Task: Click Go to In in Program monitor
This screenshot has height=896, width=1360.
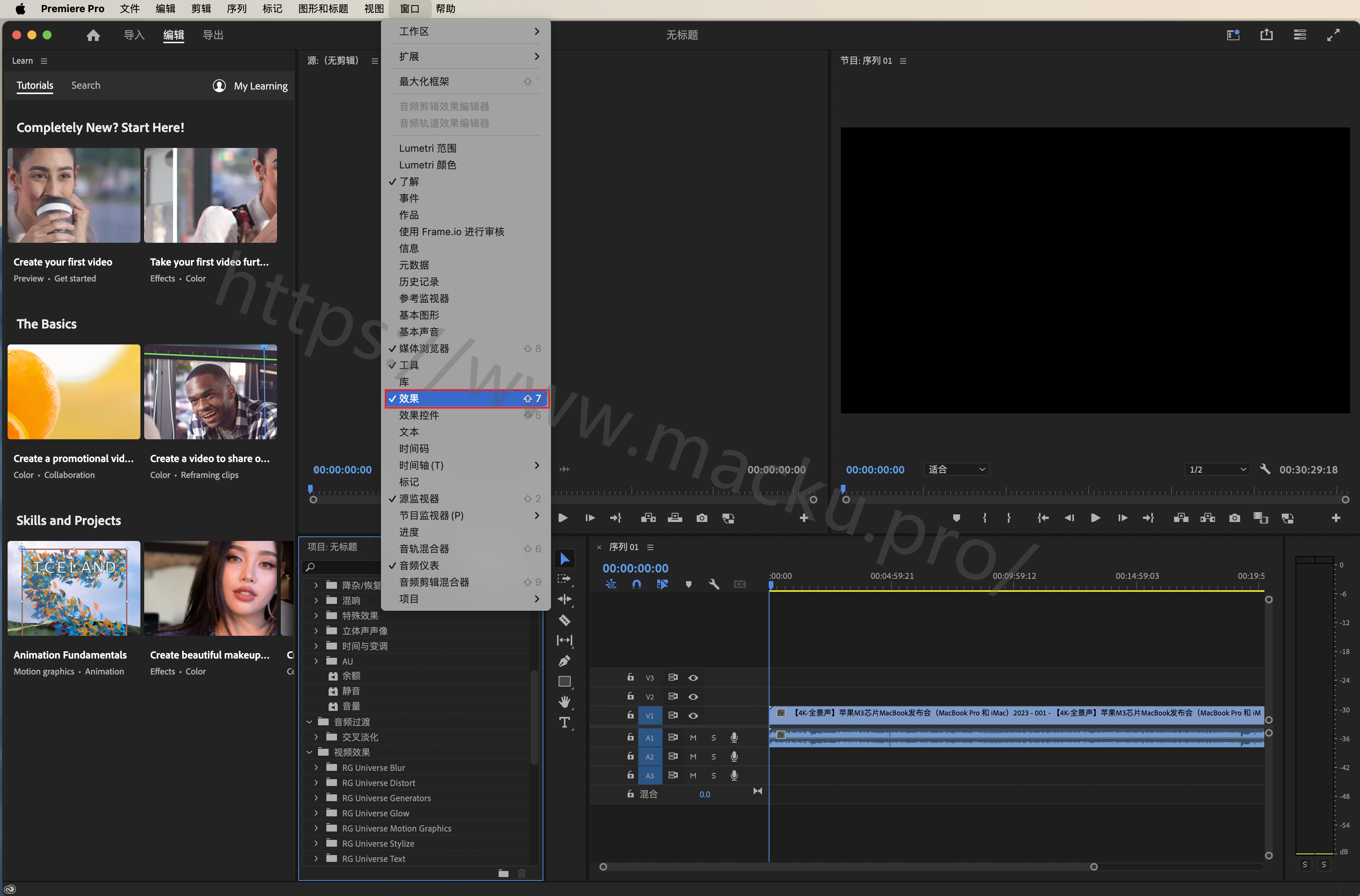Action: [x=1043, y=518]
